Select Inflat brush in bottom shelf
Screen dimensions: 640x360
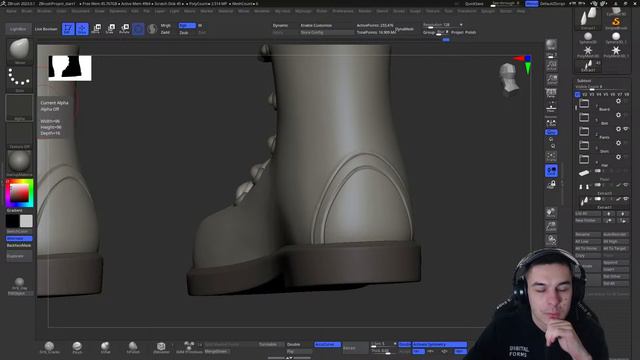[x=105, y=347]
